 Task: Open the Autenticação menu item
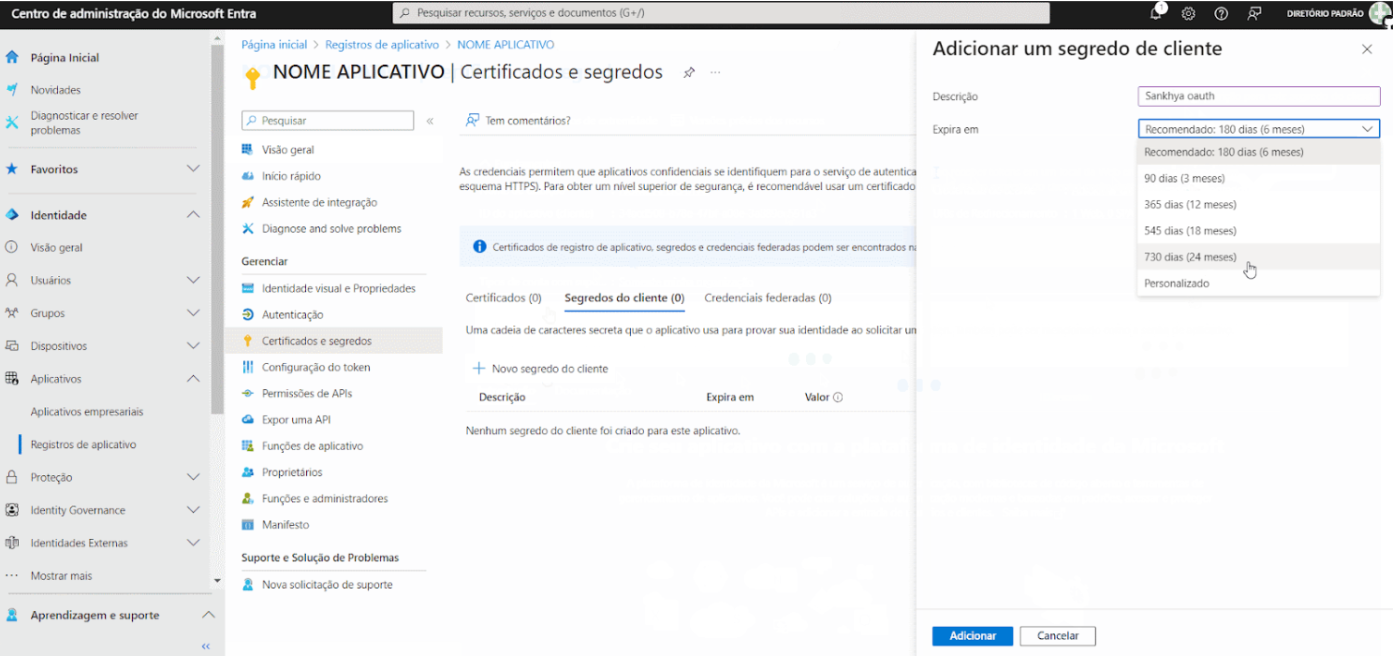click(x=292, y=315)
